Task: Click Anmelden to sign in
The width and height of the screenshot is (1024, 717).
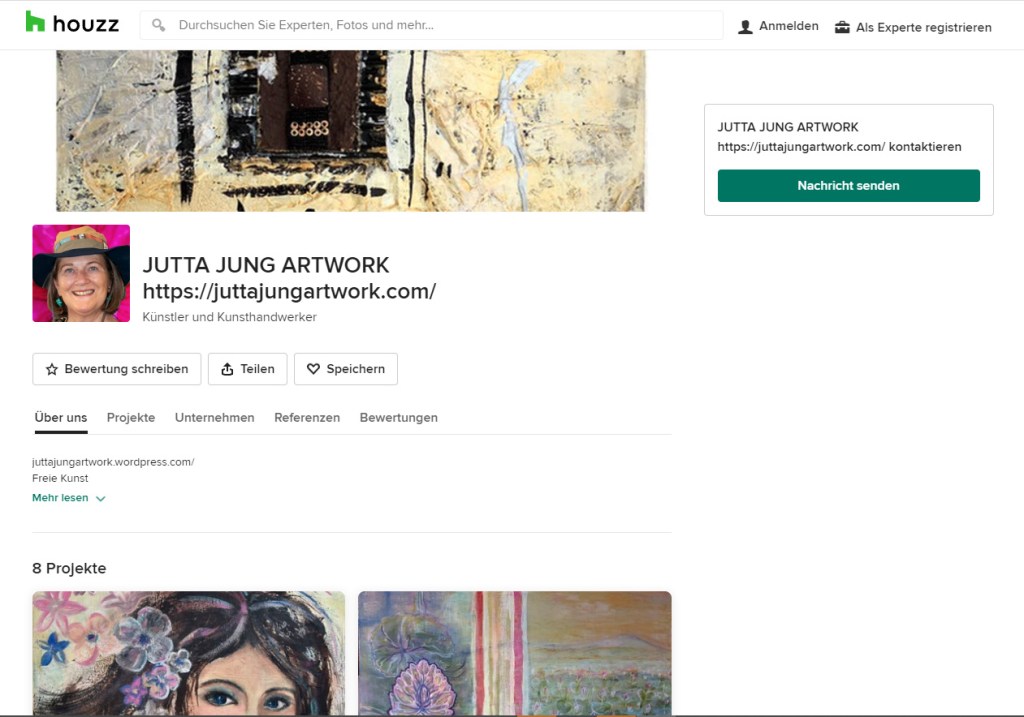Action: point(787,25)
